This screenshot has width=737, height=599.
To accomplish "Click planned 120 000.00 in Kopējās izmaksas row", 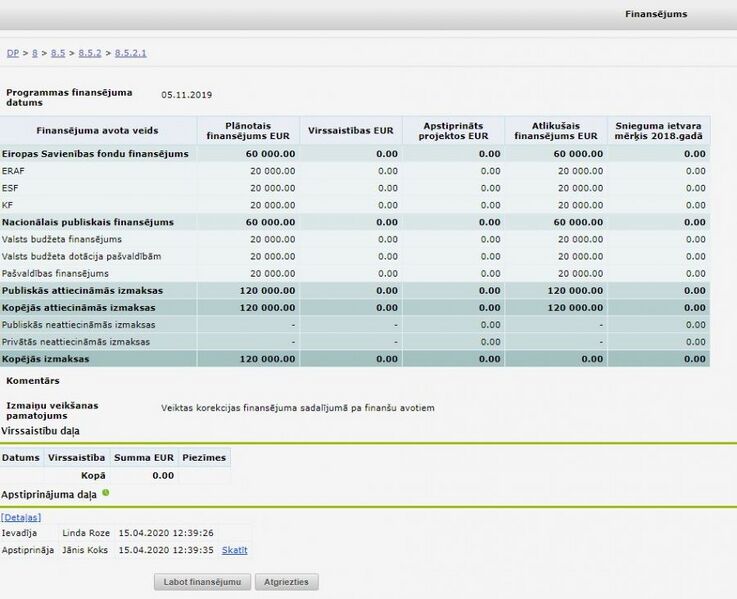I will coord(267,359).
